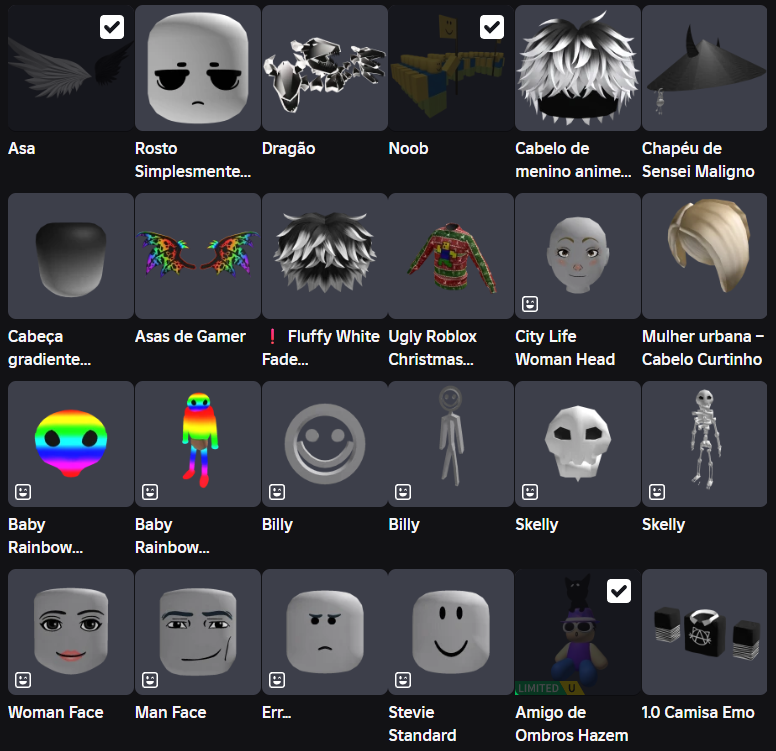Equip the rainbow Asas de Gamer wings
Viewport: 776px width, 751px height.
pos(197,256)
